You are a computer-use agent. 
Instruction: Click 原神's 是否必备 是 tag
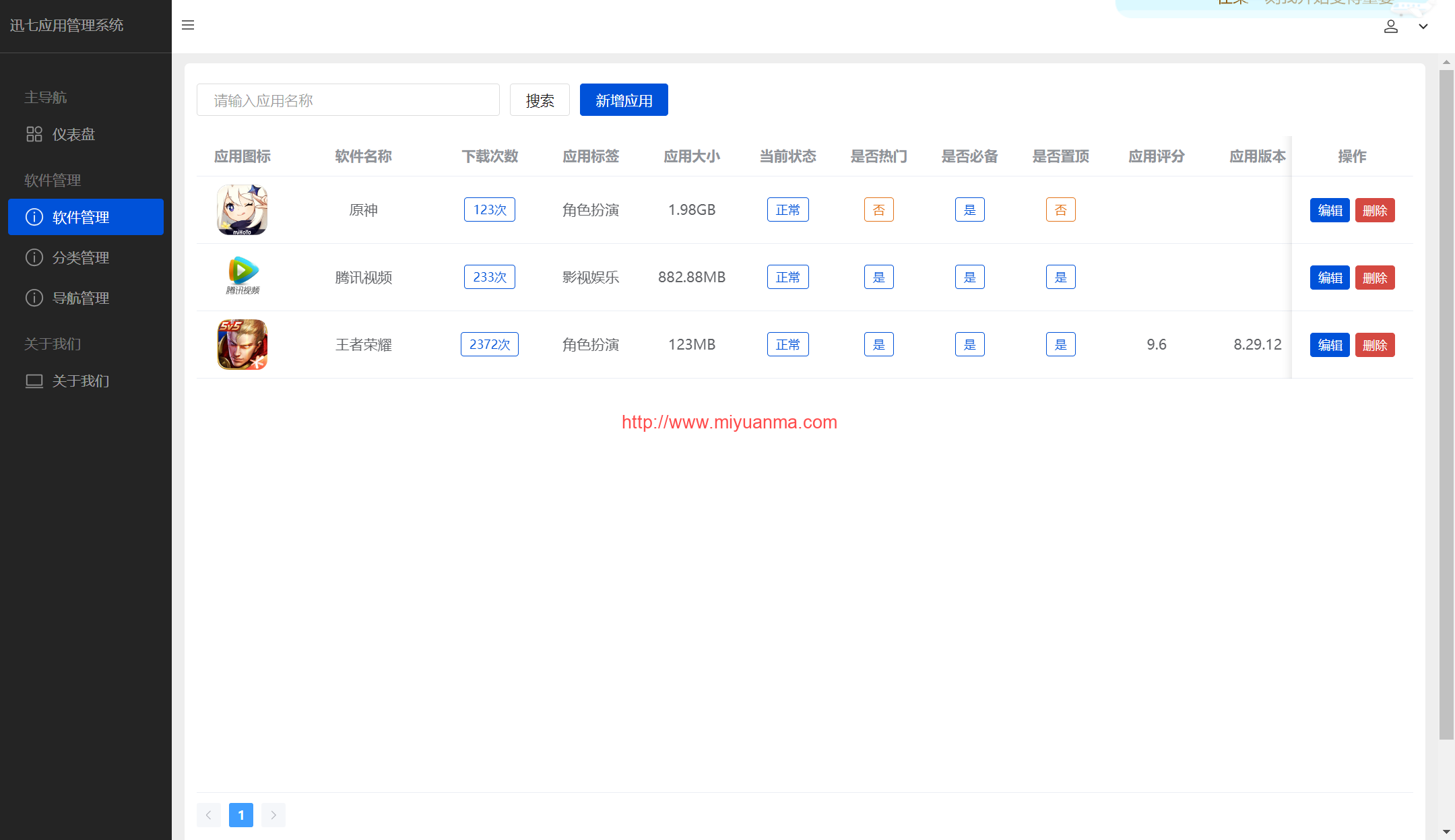pyautogui.click(x=970, y=209)
